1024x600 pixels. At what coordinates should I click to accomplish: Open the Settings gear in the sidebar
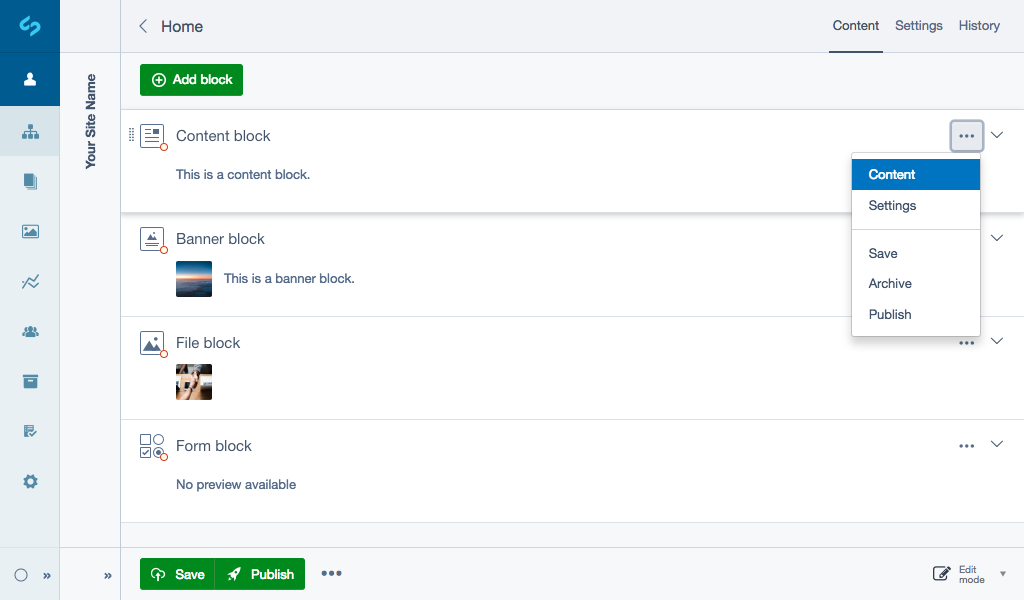tap(30, 481)
